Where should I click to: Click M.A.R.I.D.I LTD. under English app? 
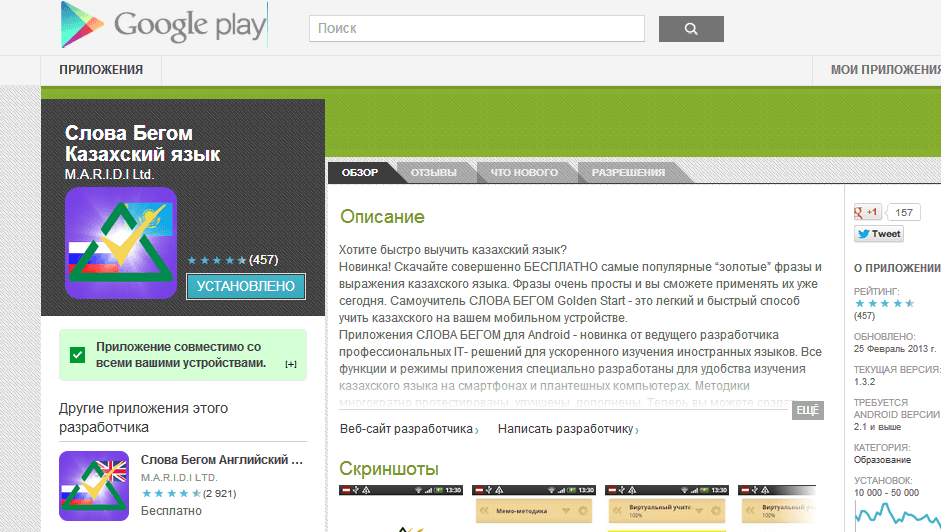pyautogui.click(x=179, y=477)
